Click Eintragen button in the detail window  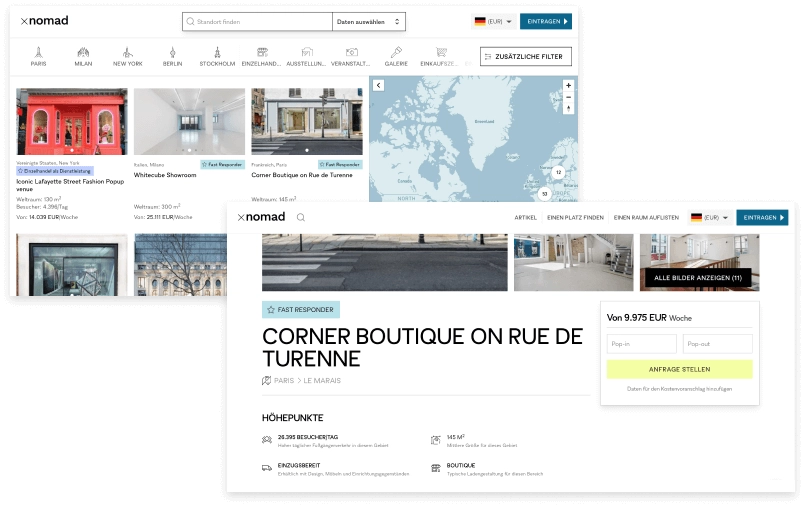(762, 218)
